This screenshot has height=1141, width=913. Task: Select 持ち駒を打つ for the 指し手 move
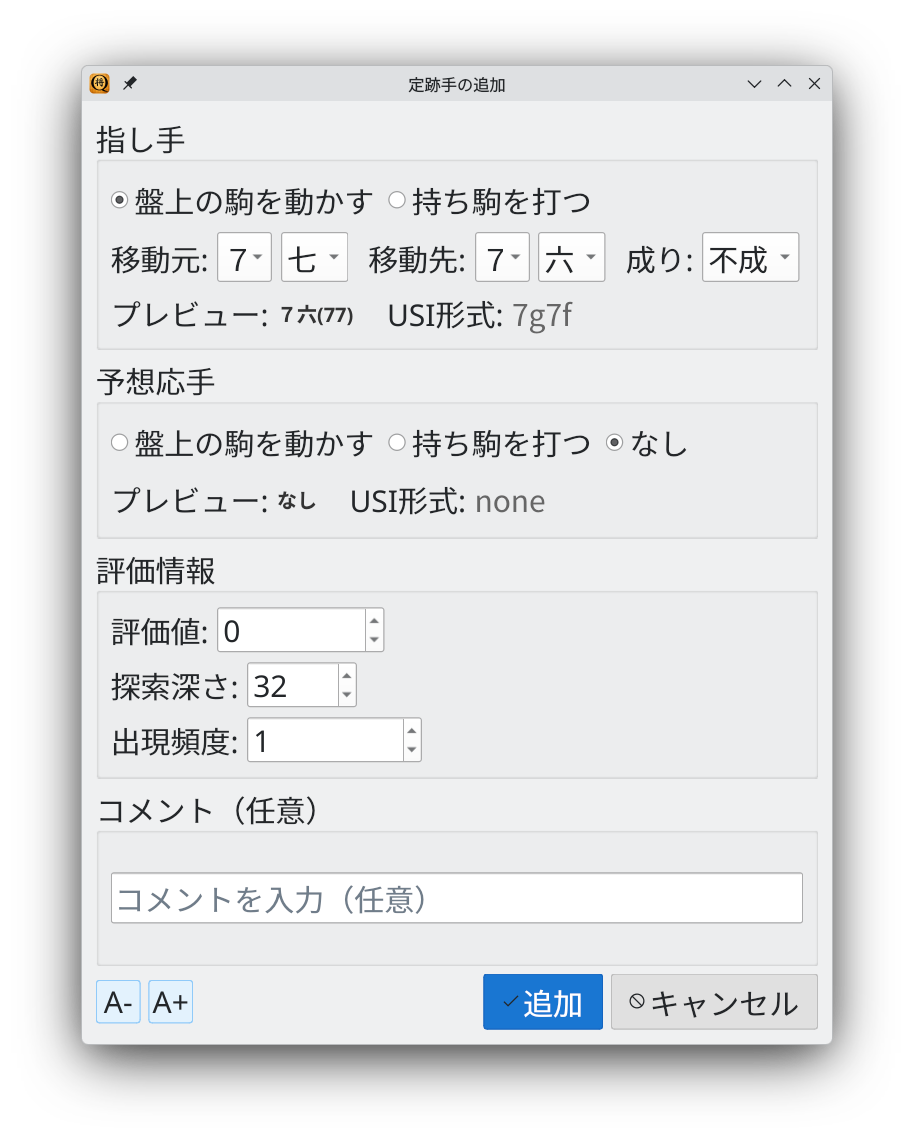398,199
